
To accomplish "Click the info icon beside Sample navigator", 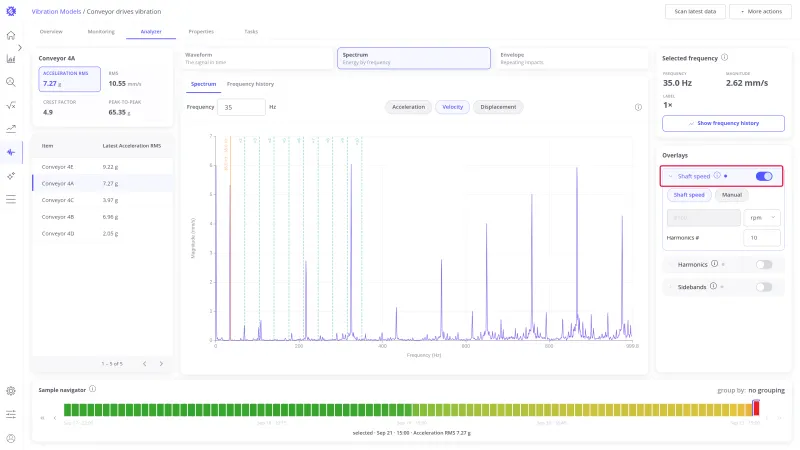I will [x=92, y=389].
